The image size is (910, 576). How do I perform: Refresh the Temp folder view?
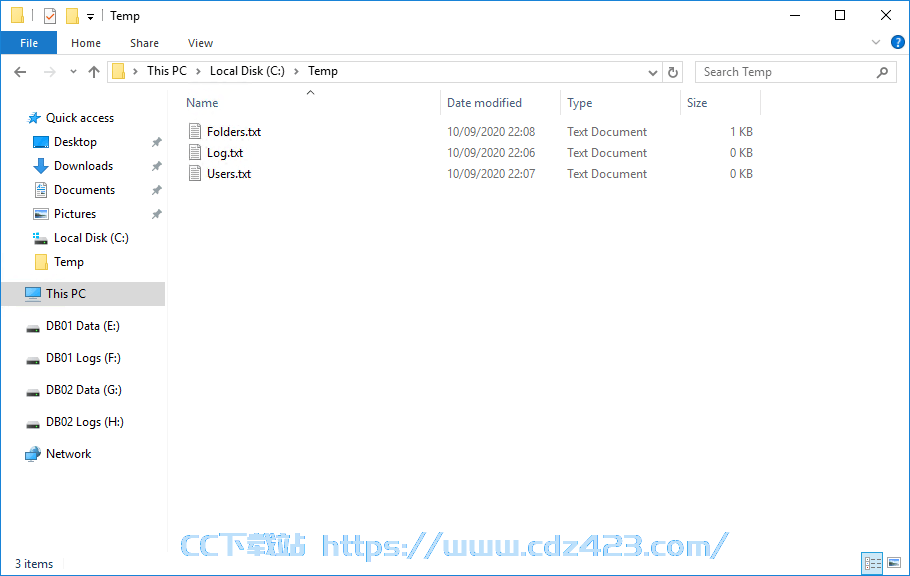tap(673, 72)
